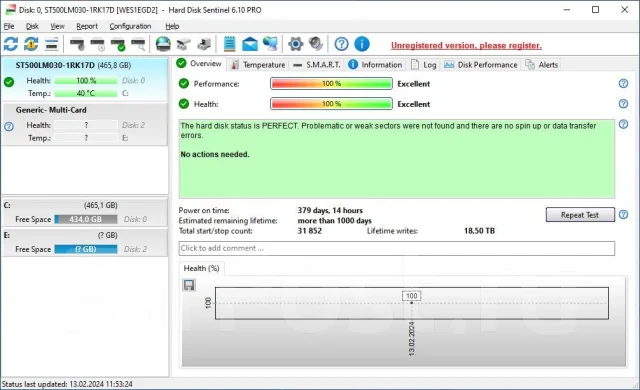Switch to the Temperature tab
Screen dimensions: 640x390
[x=258, y=65]
